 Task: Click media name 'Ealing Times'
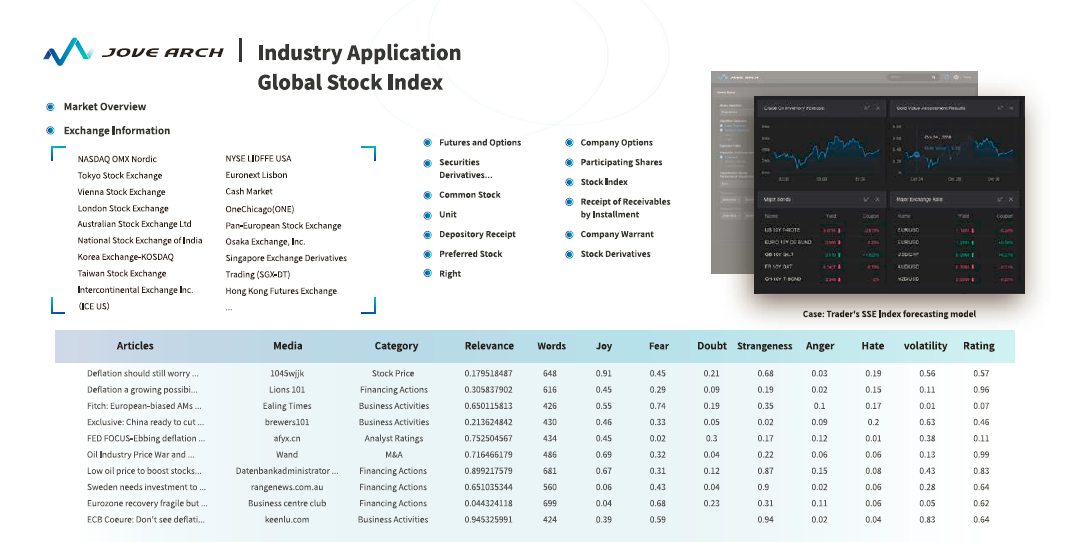coord(287,406)
